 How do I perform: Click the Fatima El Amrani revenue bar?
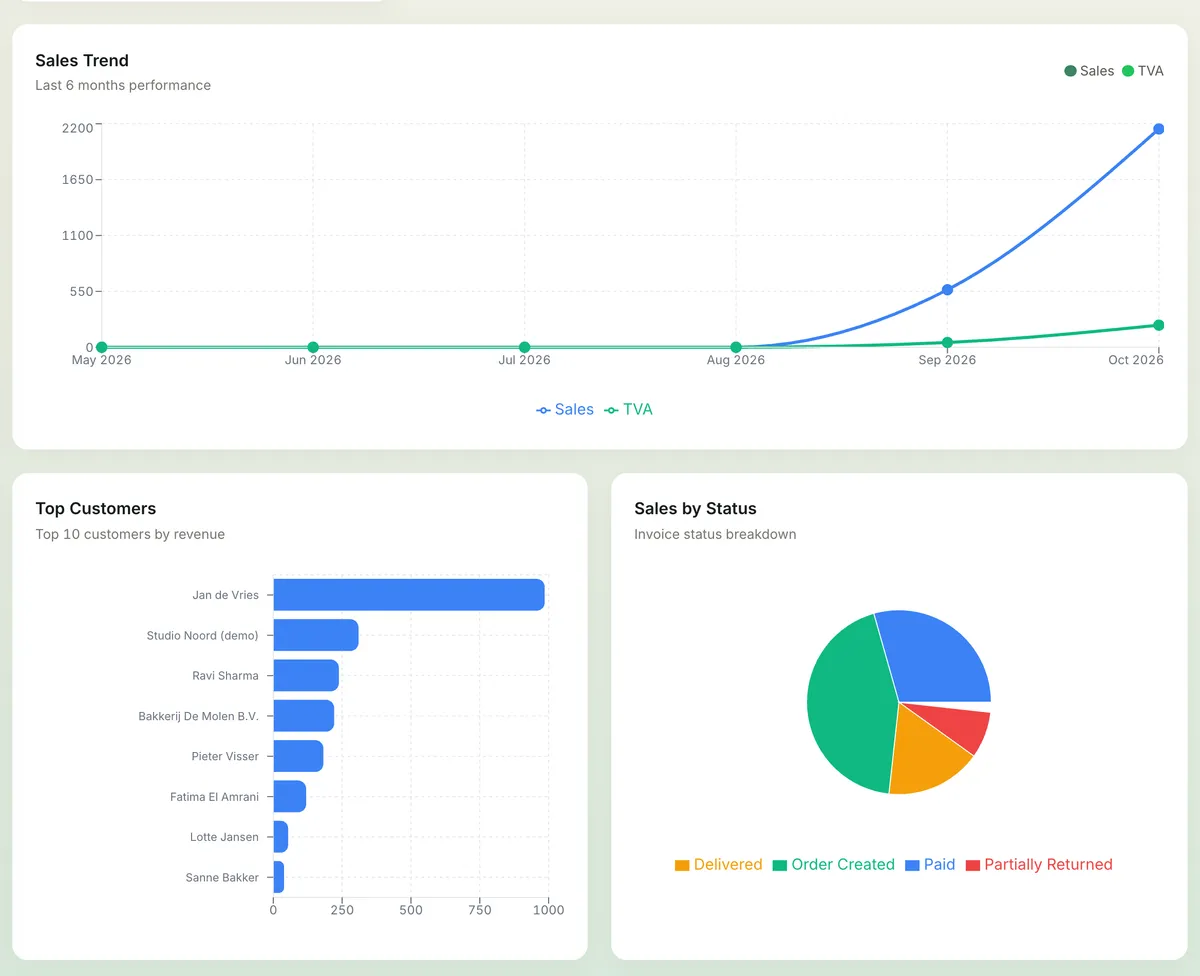[290, 797]
